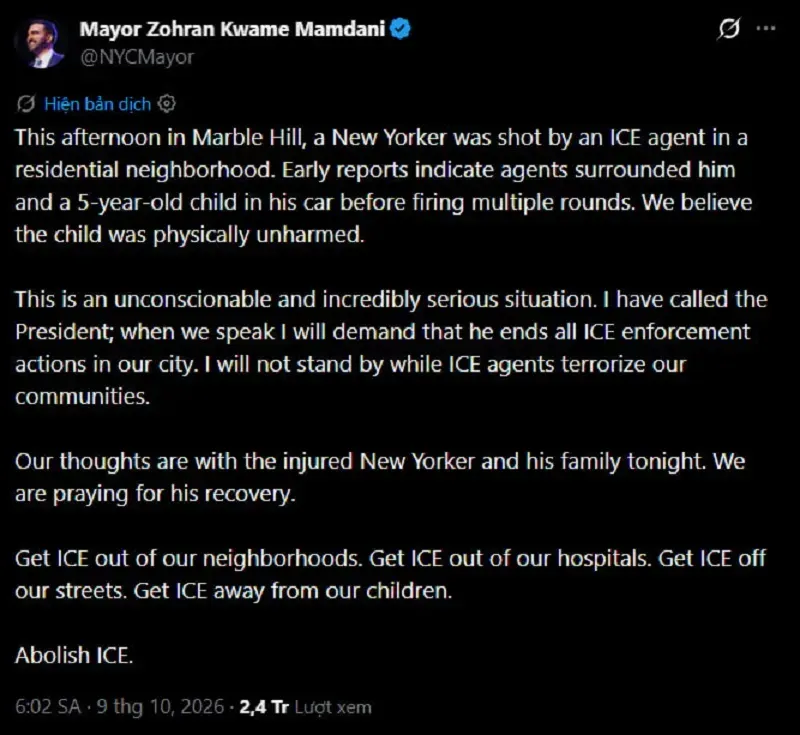Open the three-dot more options menu
Viewport: 800px width, 735px height.
point(766,29)
